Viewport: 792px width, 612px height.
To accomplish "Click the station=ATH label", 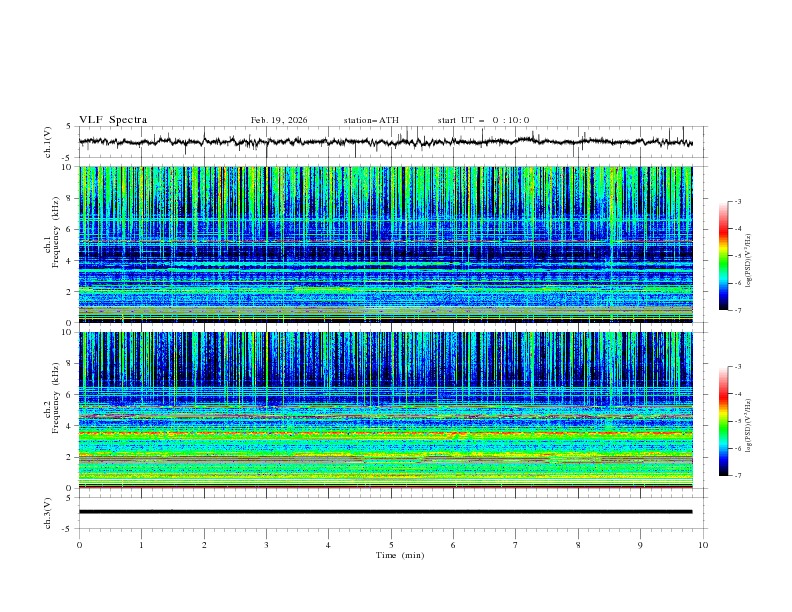I will pyautogui.click(x=371, y=120).
